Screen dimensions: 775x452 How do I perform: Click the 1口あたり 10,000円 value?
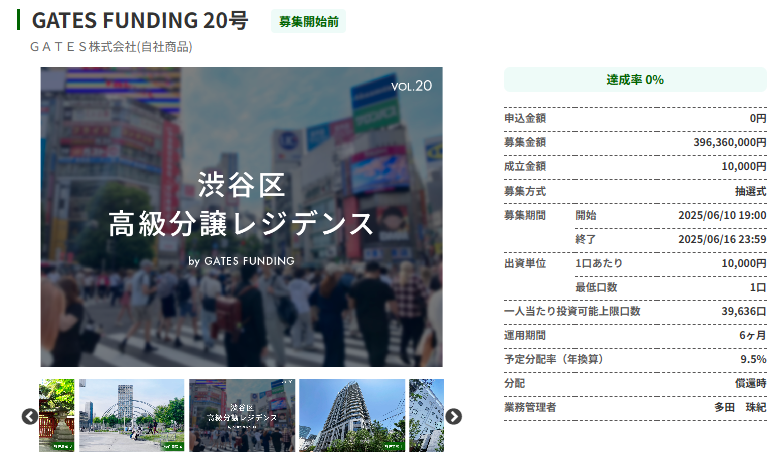tap(744, 264)
